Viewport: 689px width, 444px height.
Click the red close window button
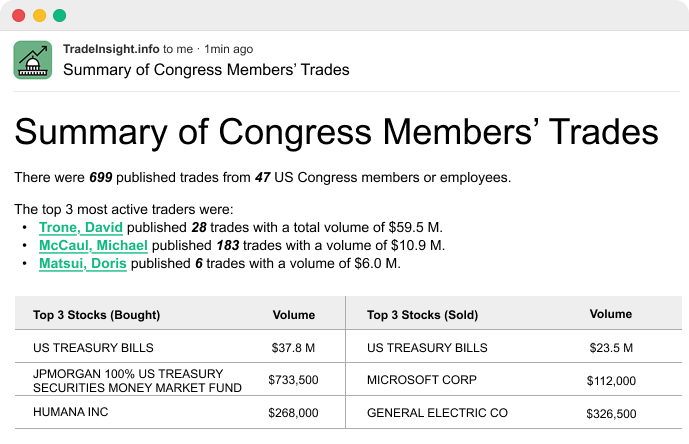click(x=18, y=15)
